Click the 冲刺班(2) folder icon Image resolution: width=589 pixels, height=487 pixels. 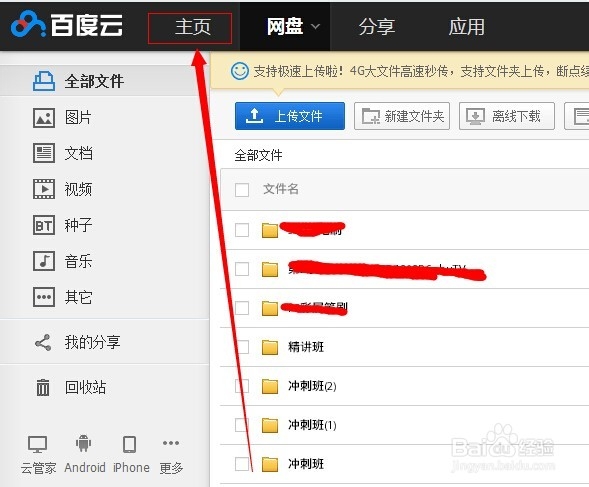point(270,386)
